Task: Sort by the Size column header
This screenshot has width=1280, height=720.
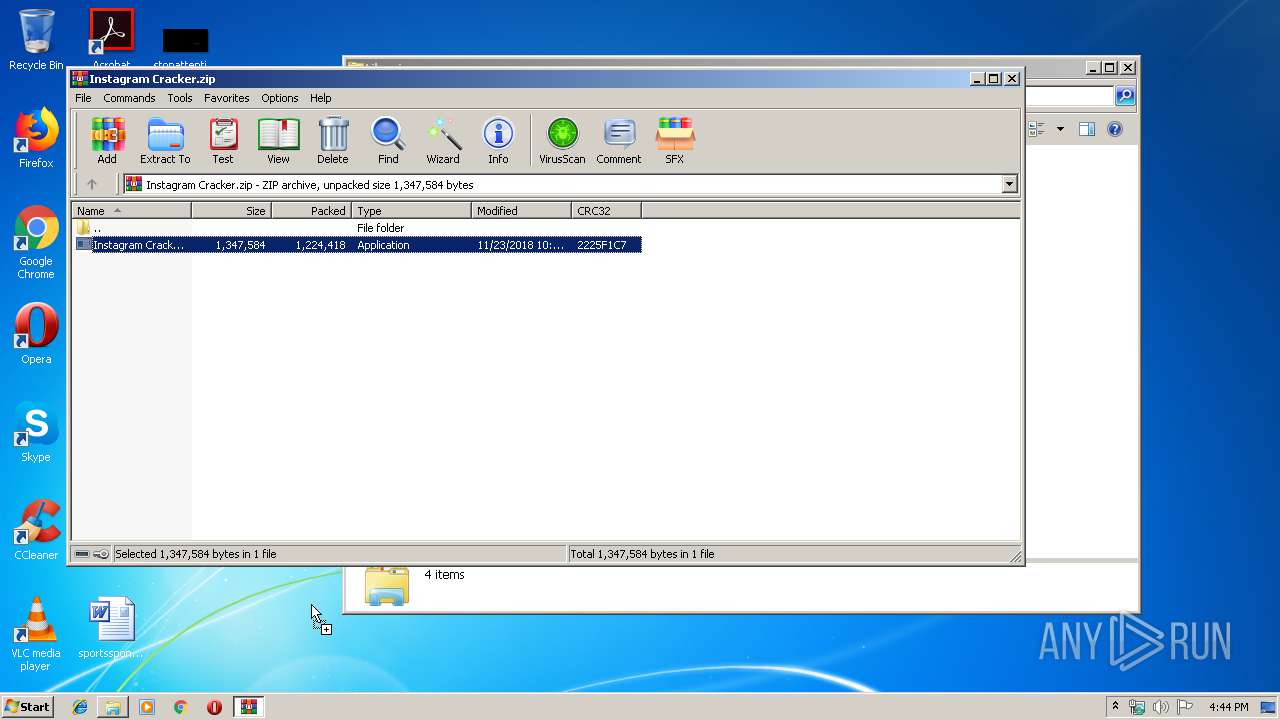Action: coord(232,211)
